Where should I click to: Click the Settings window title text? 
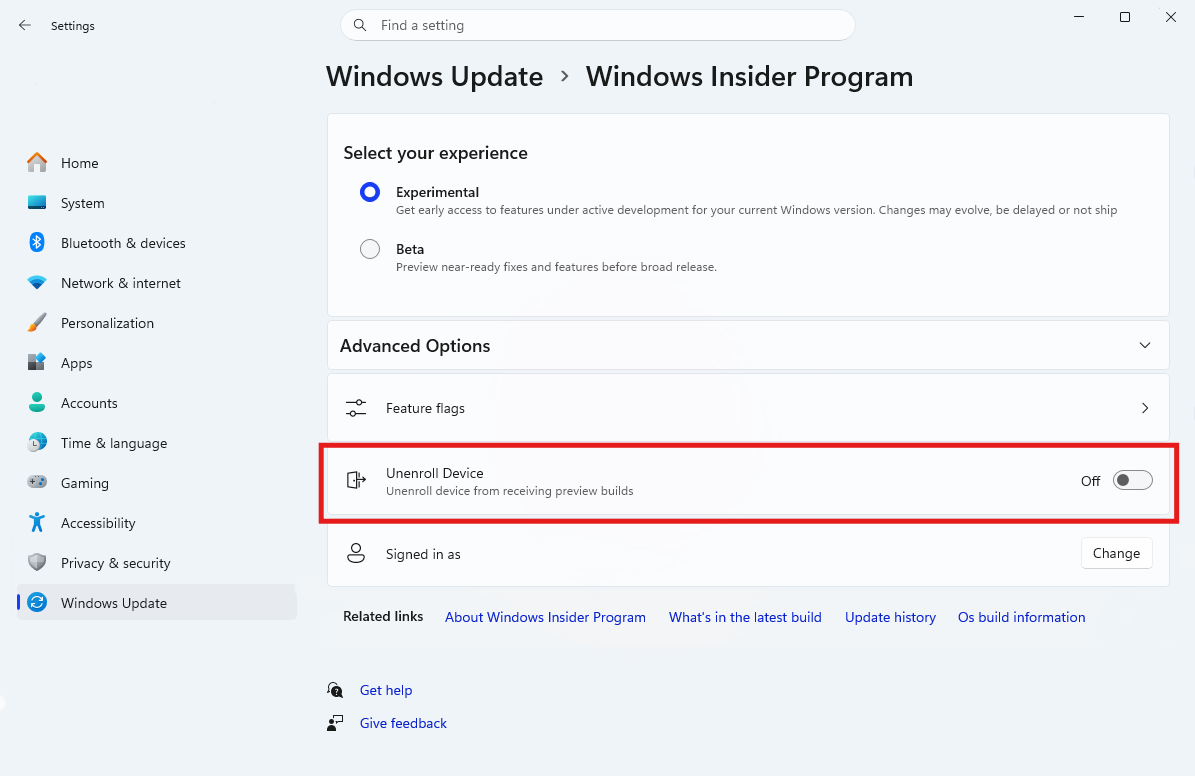point(73,25)
